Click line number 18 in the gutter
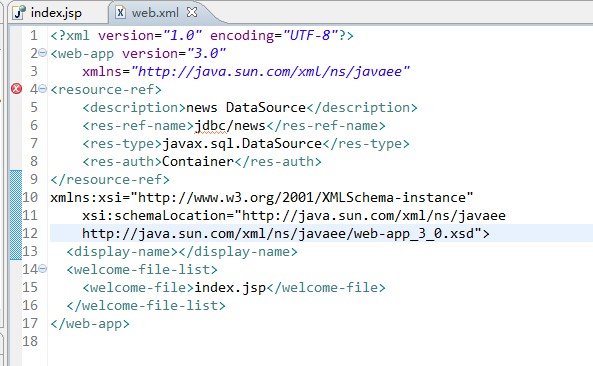This screenshot has height=366, width=593. [x=30, y=341]
